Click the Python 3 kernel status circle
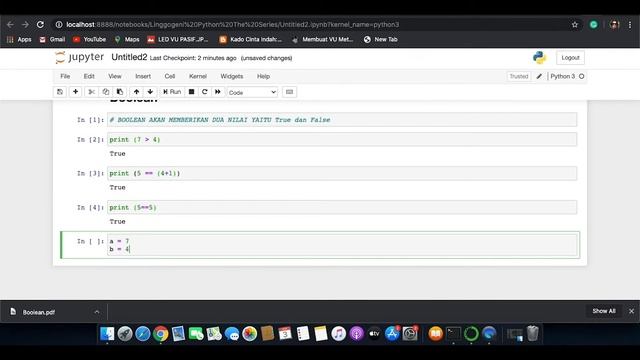Viewport: 640px width, 360px height. point(582,76)
